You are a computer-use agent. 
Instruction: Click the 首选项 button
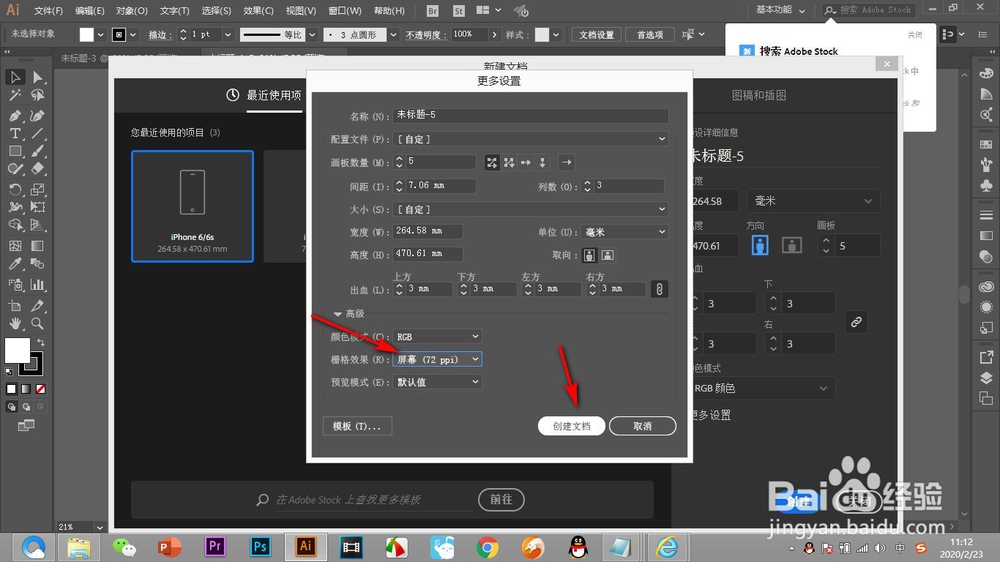650,34
